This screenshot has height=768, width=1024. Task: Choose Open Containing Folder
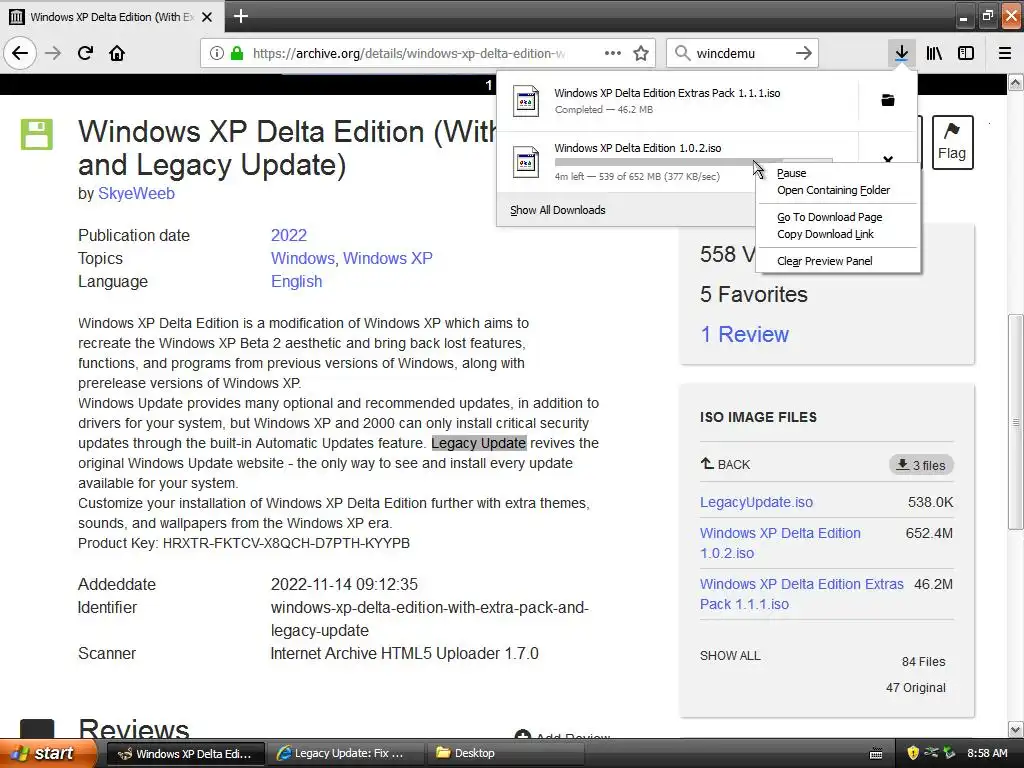tap(833, 190)
